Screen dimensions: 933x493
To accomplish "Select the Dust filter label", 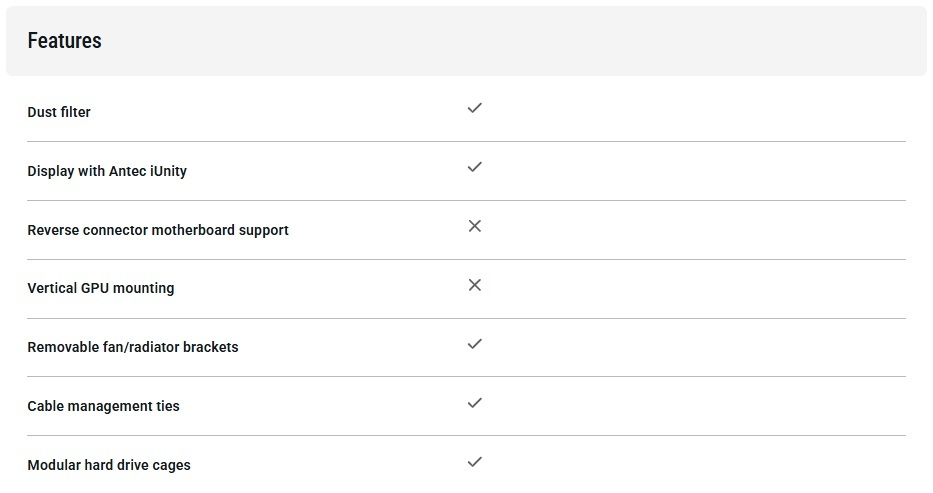I will pyautogui.click(x=59, y=112).
